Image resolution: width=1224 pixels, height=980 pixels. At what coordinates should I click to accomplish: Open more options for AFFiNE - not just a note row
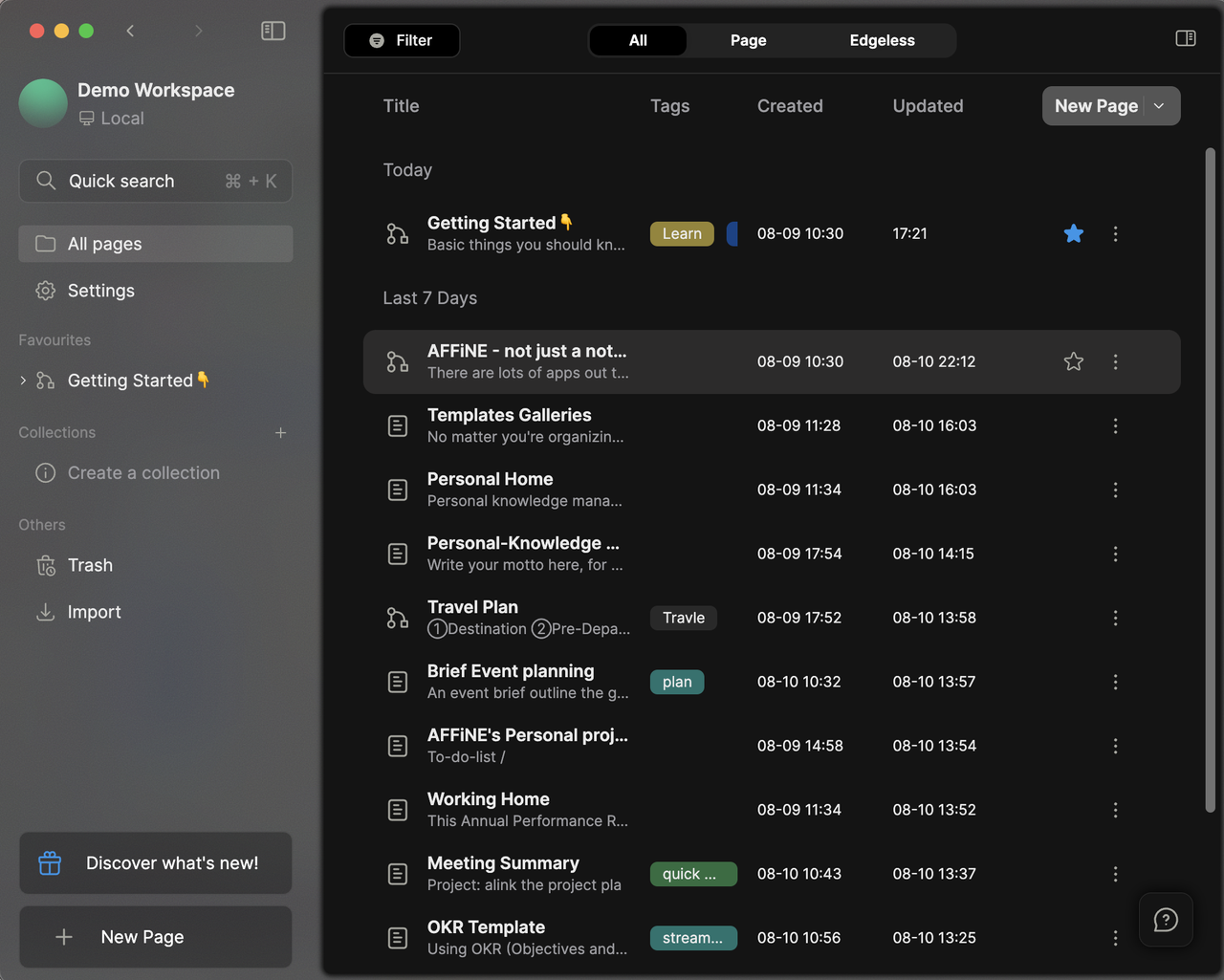click(1115, 361)
